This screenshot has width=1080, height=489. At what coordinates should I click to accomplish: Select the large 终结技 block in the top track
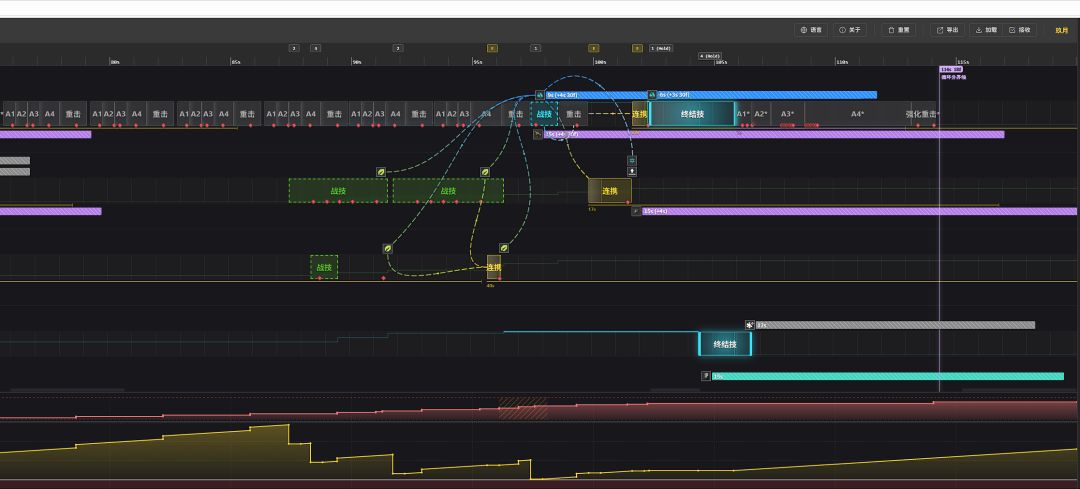(x=692, y=114)
